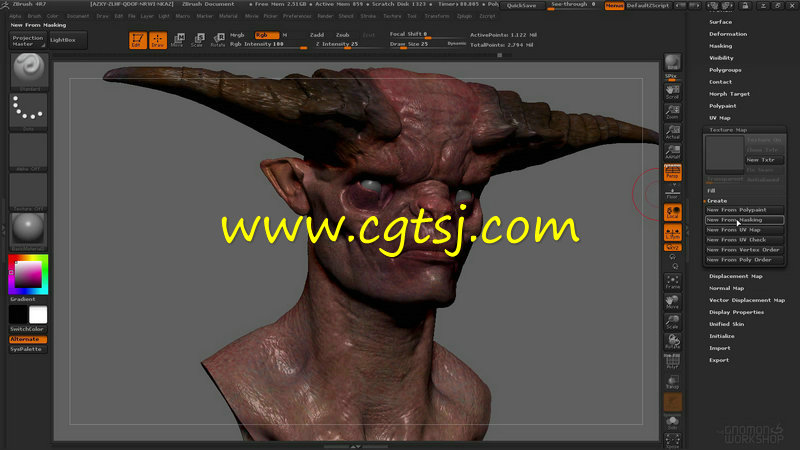Select the top shelf Scale gizmo
This screenshot has width=800, height=450.
point(198,40)
